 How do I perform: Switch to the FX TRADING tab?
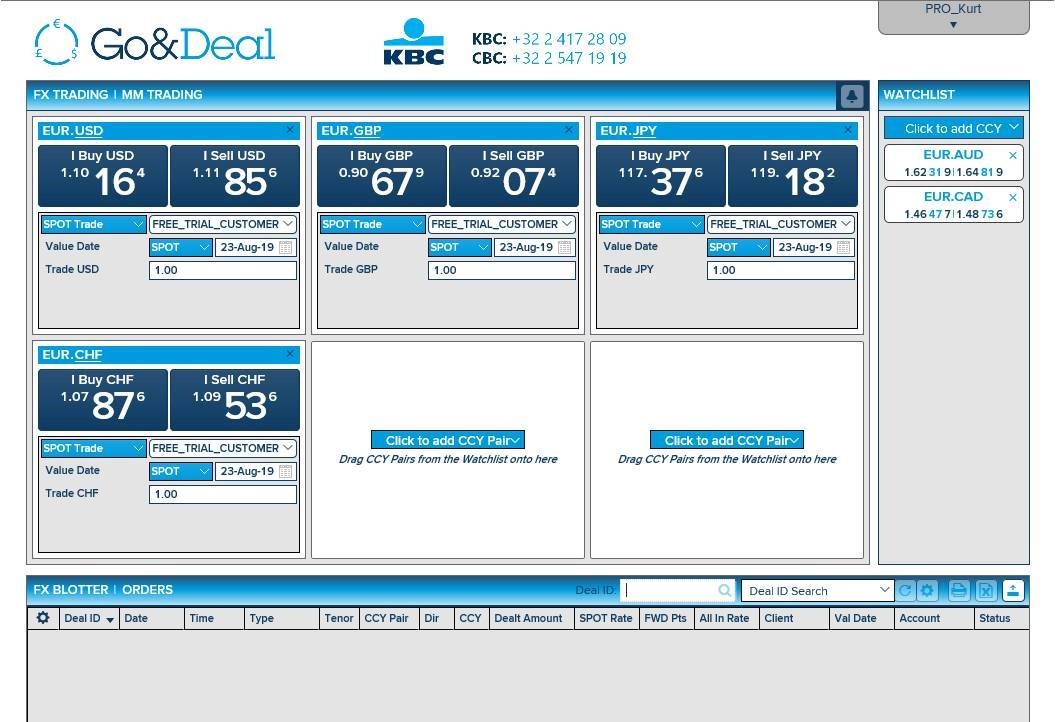click(71, 95)
